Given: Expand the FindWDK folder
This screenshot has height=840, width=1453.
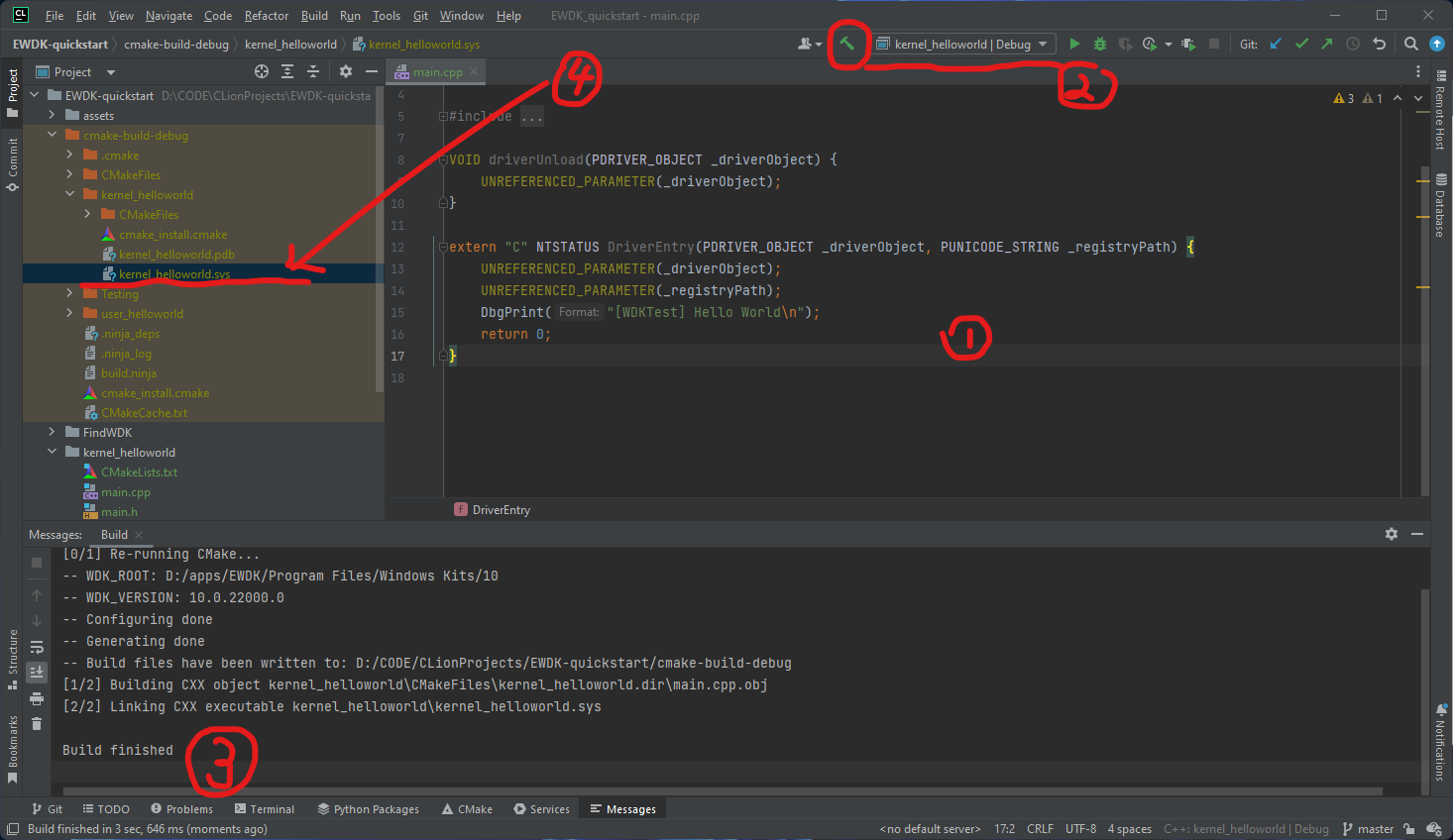Looking at the screenshot, I should click(x=52, y=432).
